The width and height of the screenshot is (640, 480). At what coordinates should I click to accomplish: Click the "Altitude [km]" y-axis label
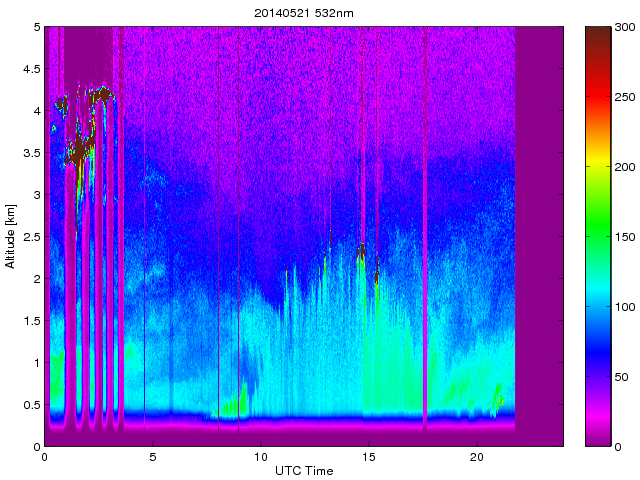point(10,236)
